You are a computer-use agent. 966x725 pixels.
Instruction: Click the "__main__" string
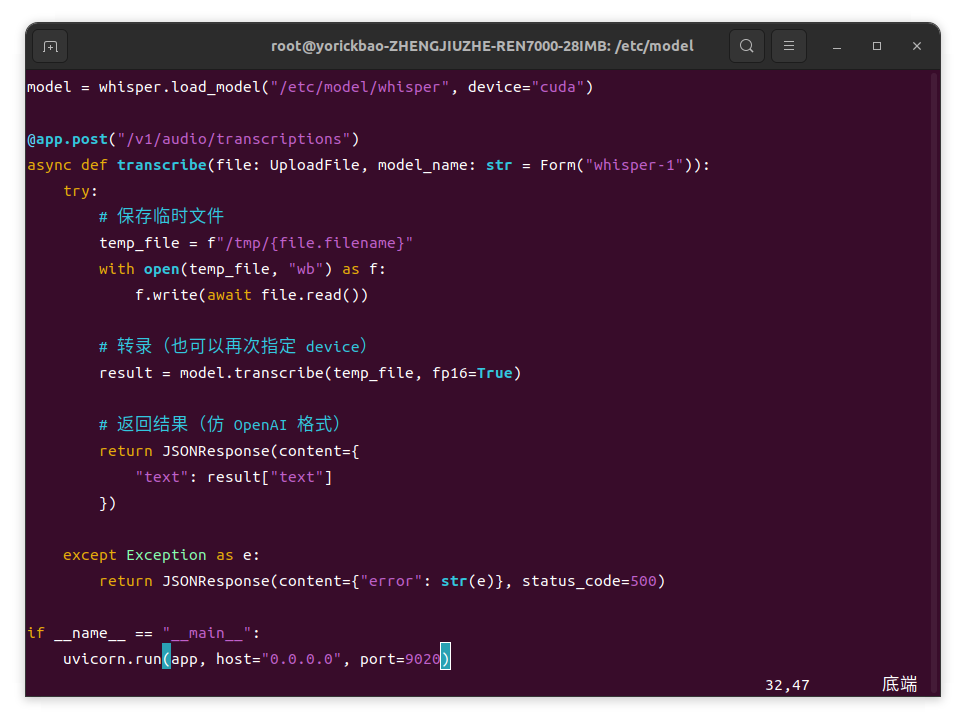[x=206, y=633]
